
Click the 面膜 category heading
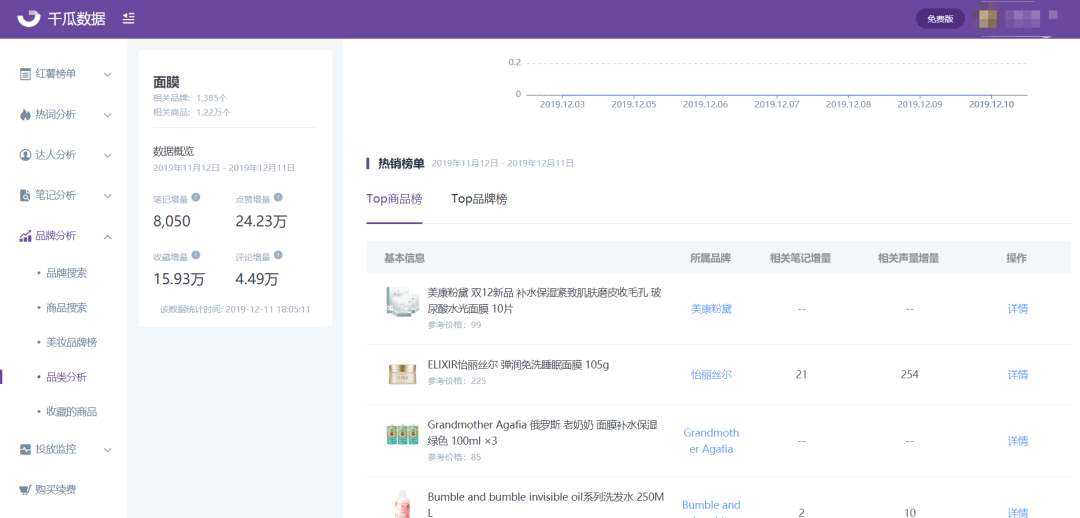coord(165,83)
